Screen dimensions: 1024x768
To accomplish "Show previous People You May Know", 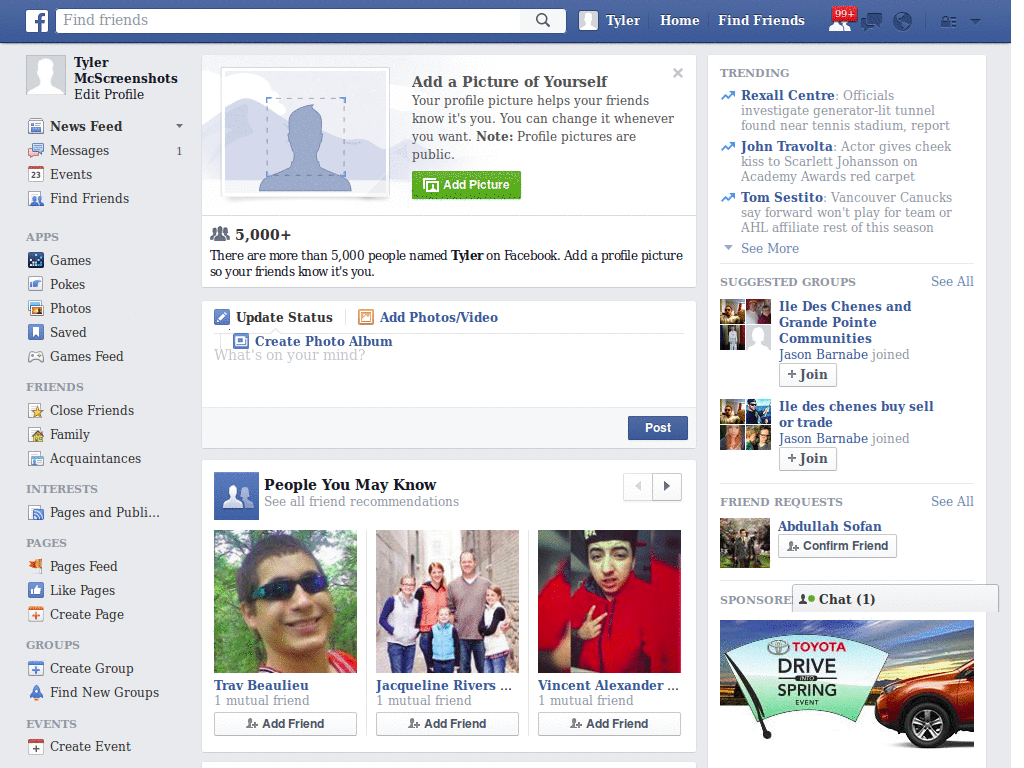I will 638,486.
